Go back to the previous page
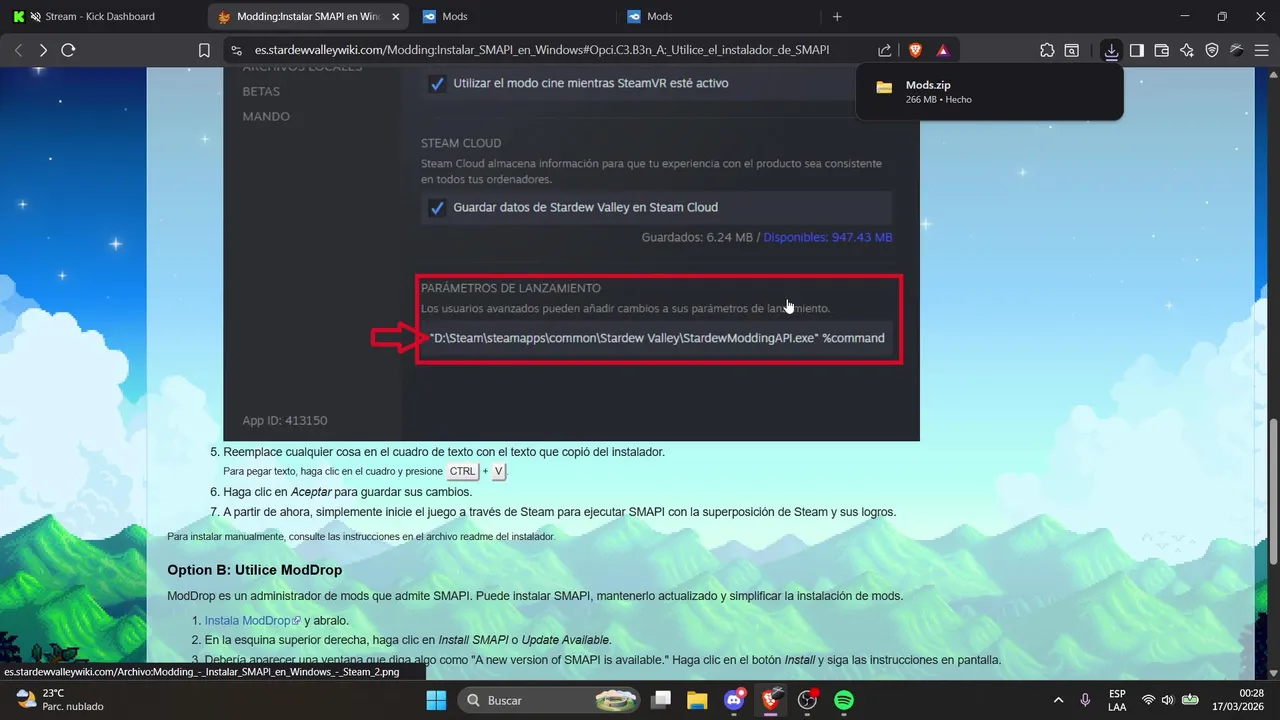Screen dimensions: 1280x720 click(x=18, y=50)
